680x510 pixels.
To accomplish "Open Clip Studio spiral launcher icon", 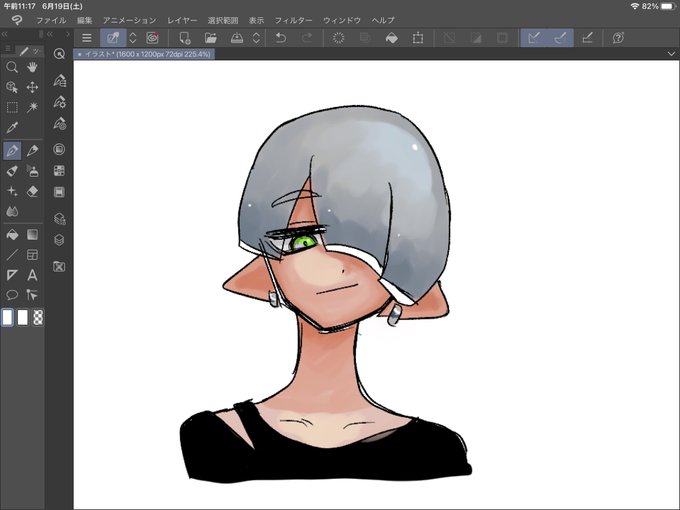I will 152,38.
